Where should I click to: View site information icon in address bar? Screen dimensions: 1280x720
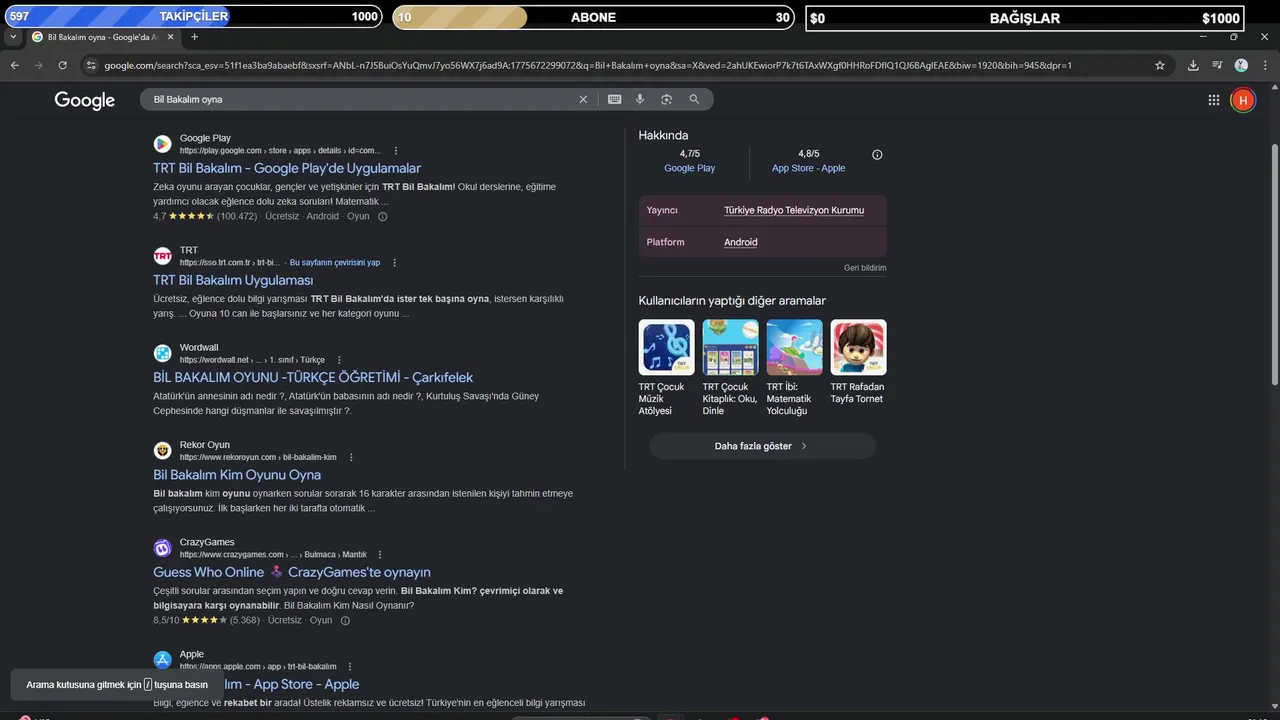(91, 65)
